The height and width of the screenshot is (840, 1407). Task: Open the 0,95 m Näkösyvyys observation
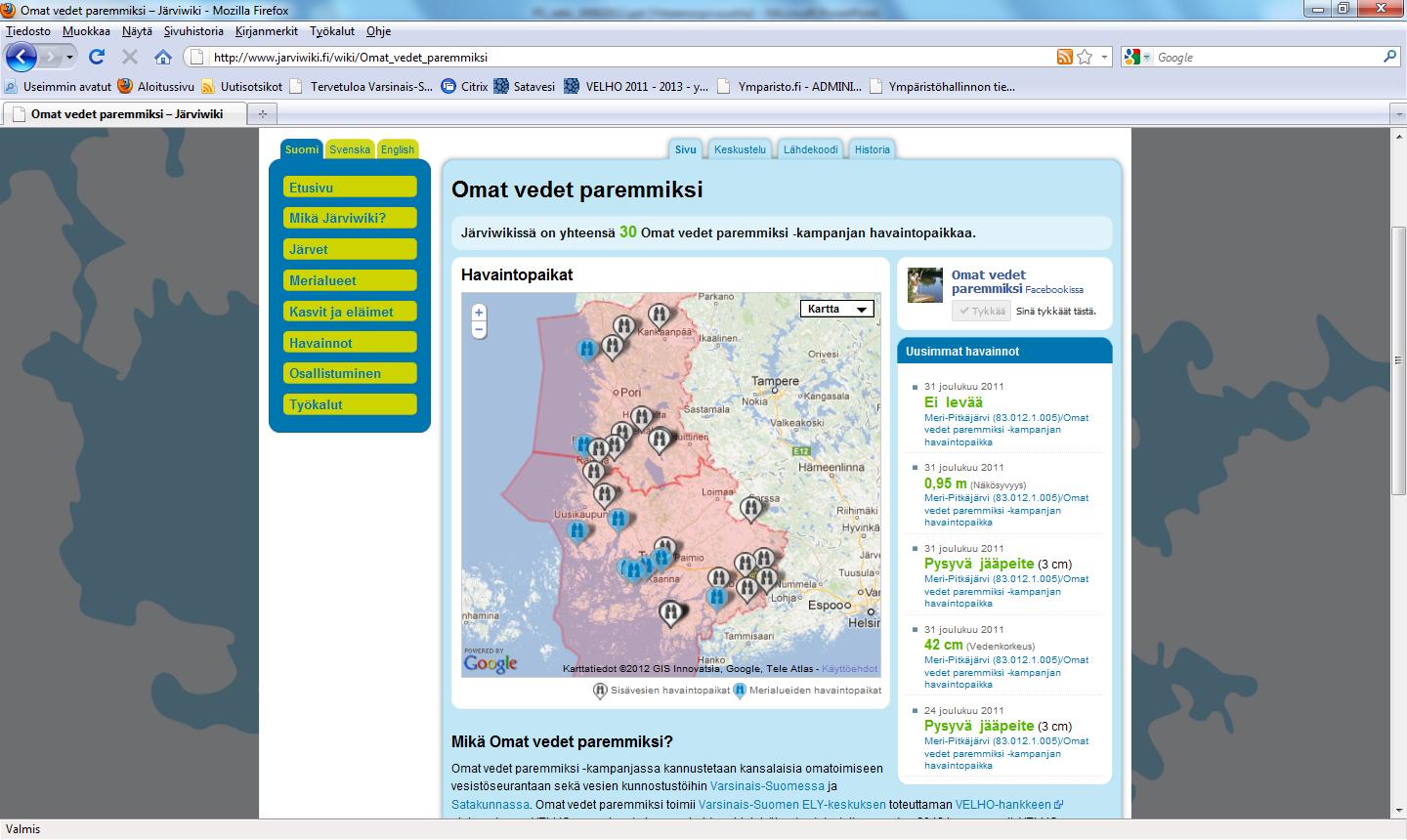coord(946,483)
